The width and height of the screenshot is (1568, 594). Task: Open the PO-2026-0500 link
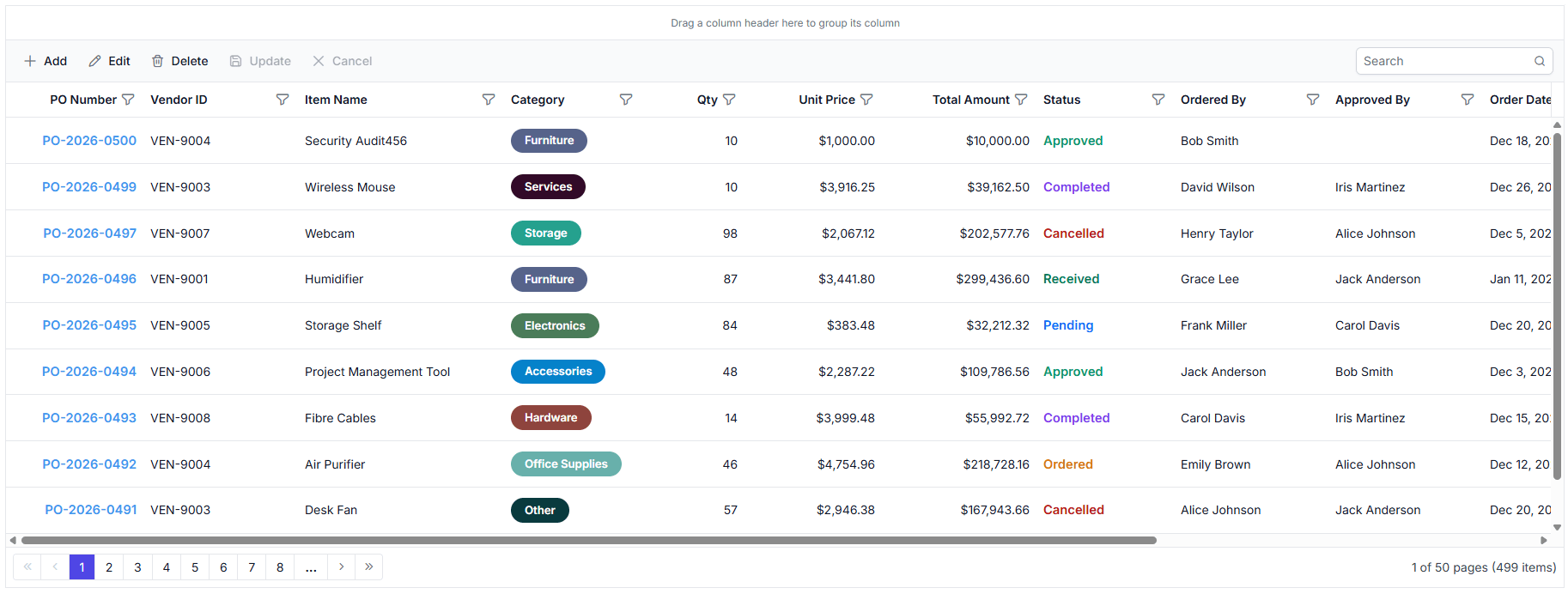89,141
